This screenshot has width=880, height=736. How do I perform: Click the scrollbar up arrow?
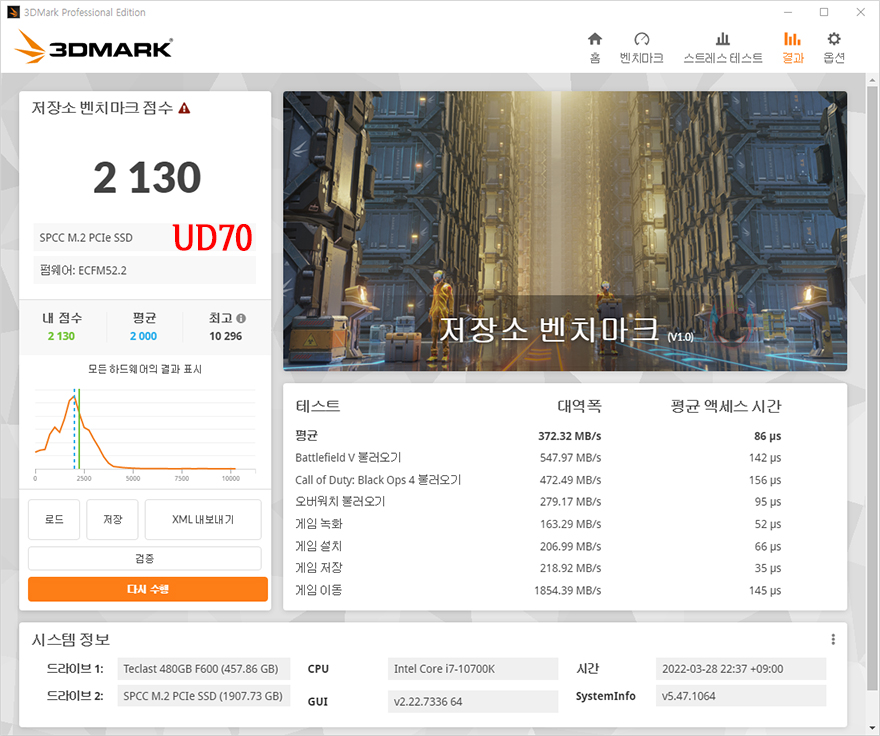[x=872, y=80]
